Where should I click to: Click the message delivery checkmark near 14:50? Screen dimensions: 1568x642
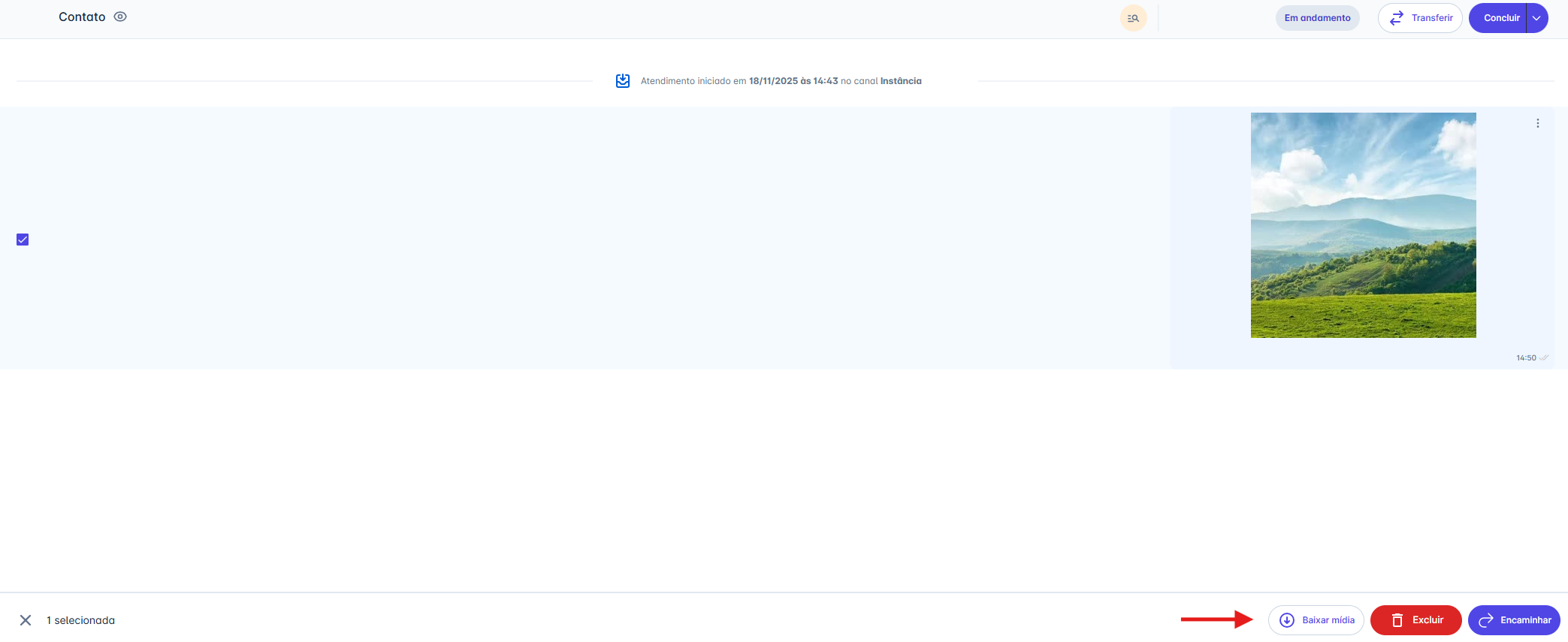tap(1544, 358)
